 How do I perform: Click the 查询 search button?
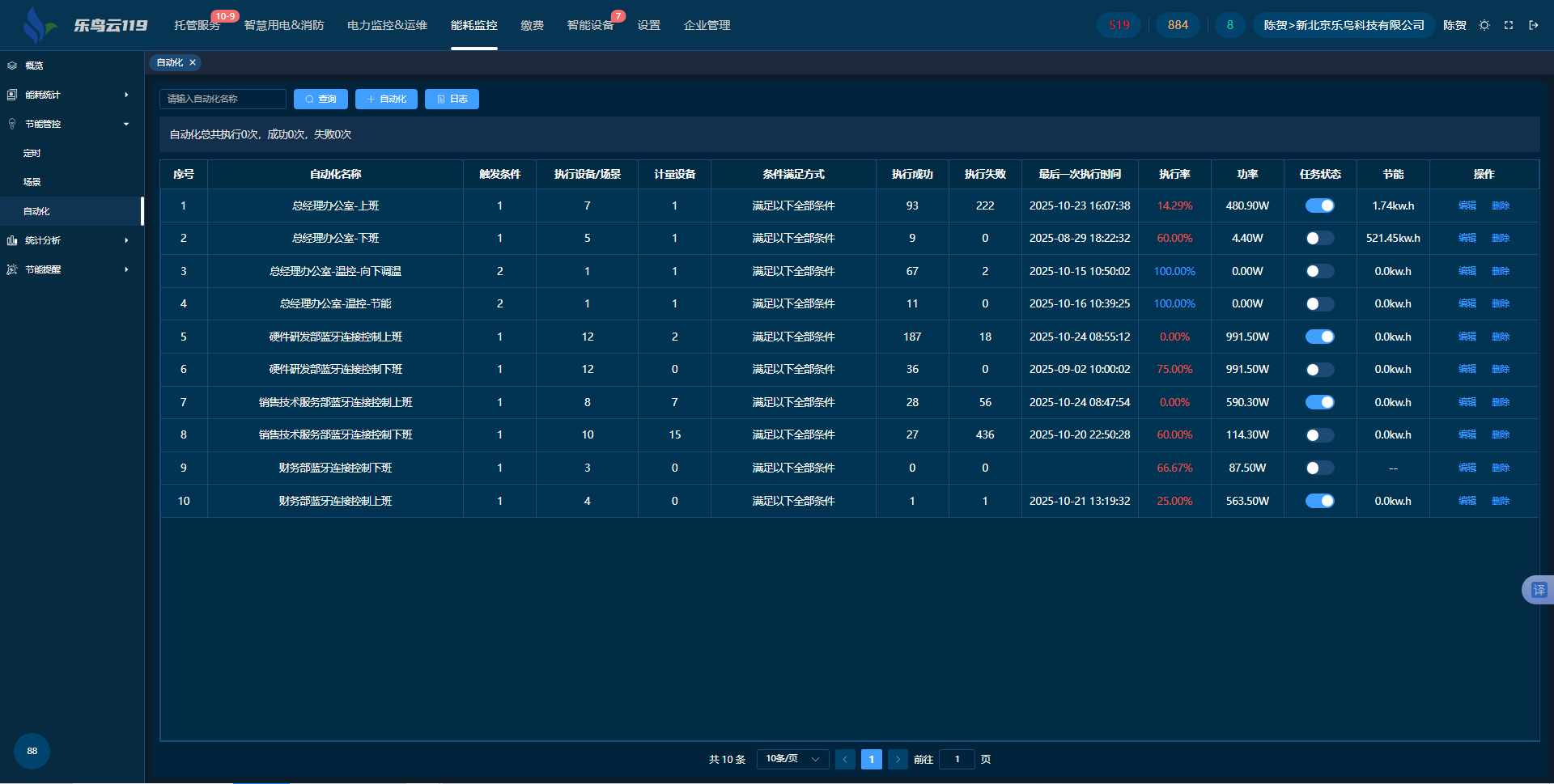pos(321,99)
